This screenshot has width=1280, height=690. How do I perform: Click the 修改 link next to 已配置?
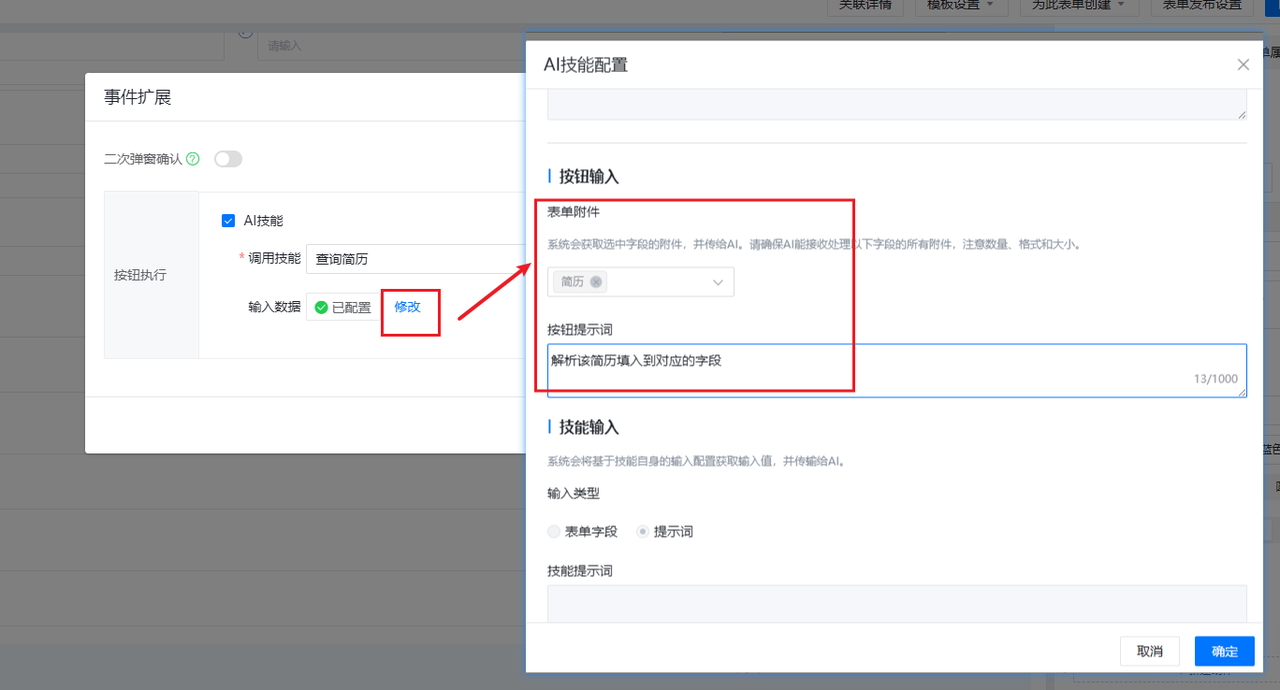pos(407,307)
